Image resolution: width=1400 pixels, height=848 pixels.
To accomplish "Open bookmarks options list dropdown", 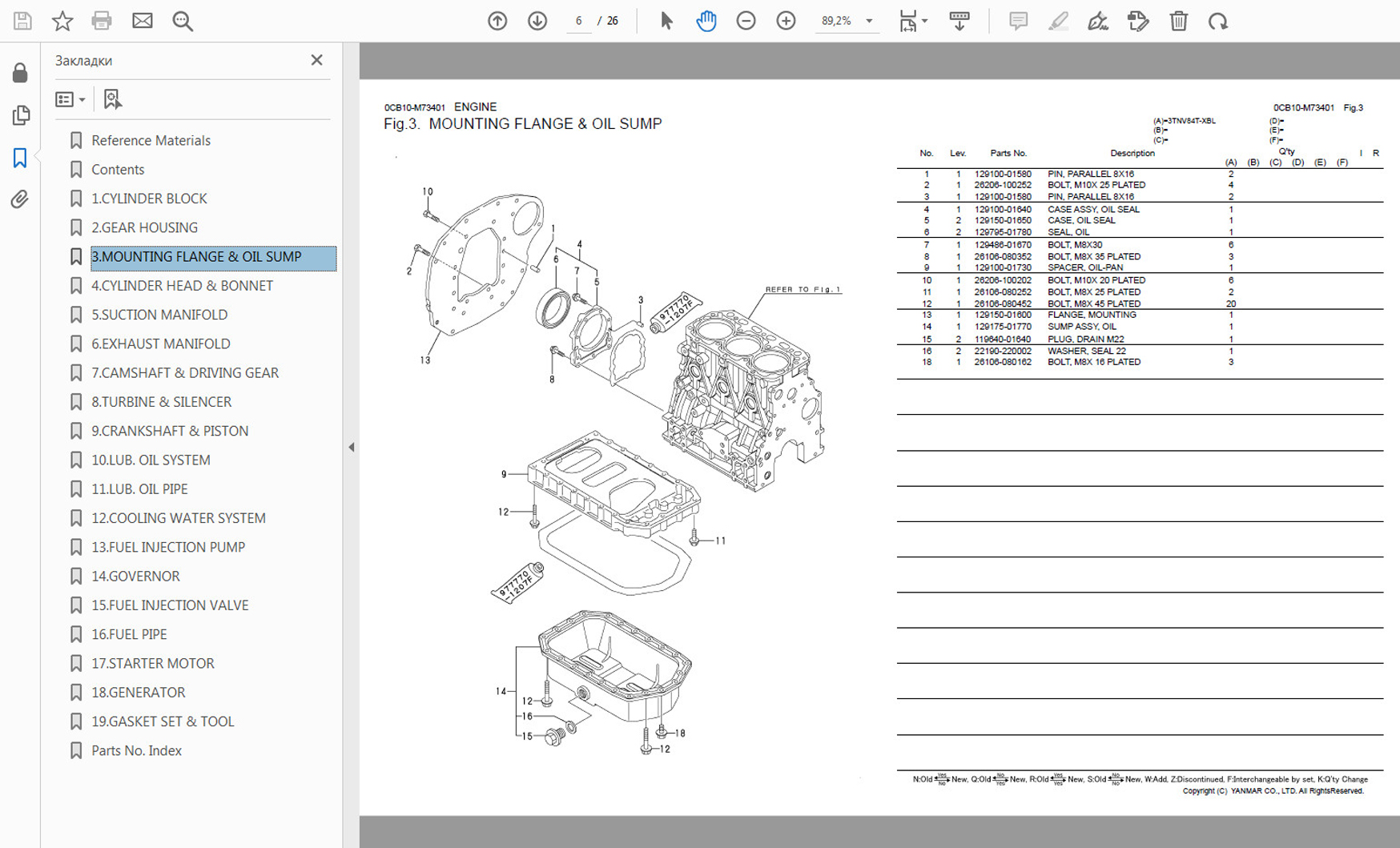I will [70, 99].
